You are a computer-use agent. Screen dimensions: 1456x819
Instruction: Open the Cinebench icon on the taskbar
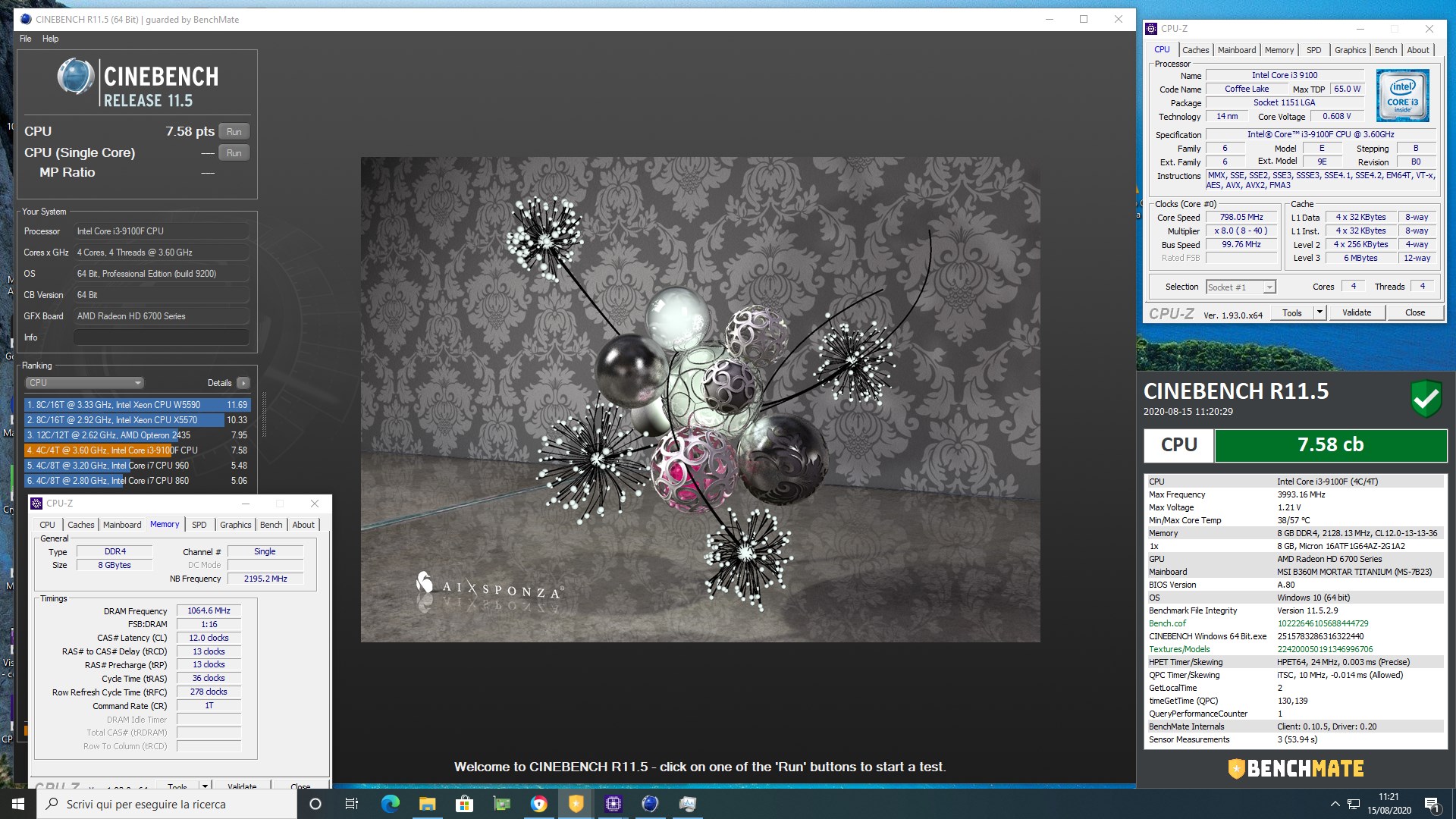click(x=650, y=804)
